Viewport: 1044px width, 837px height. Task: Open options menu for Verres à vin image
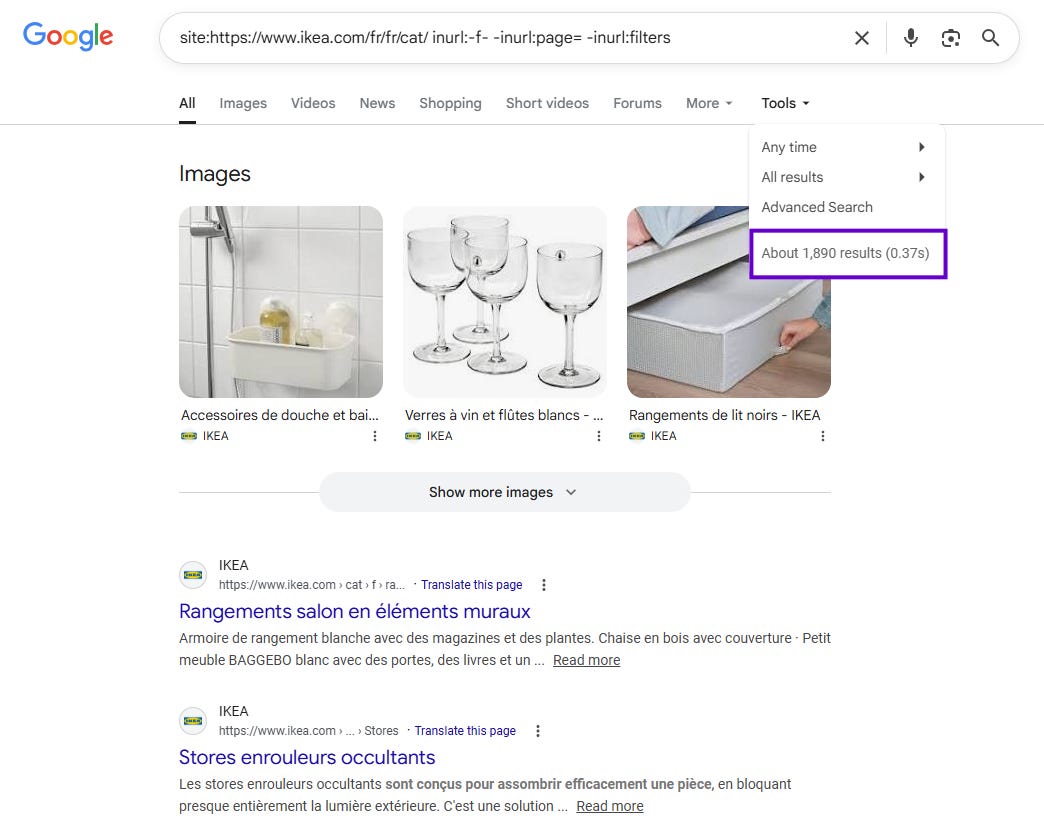pos(599,436)
